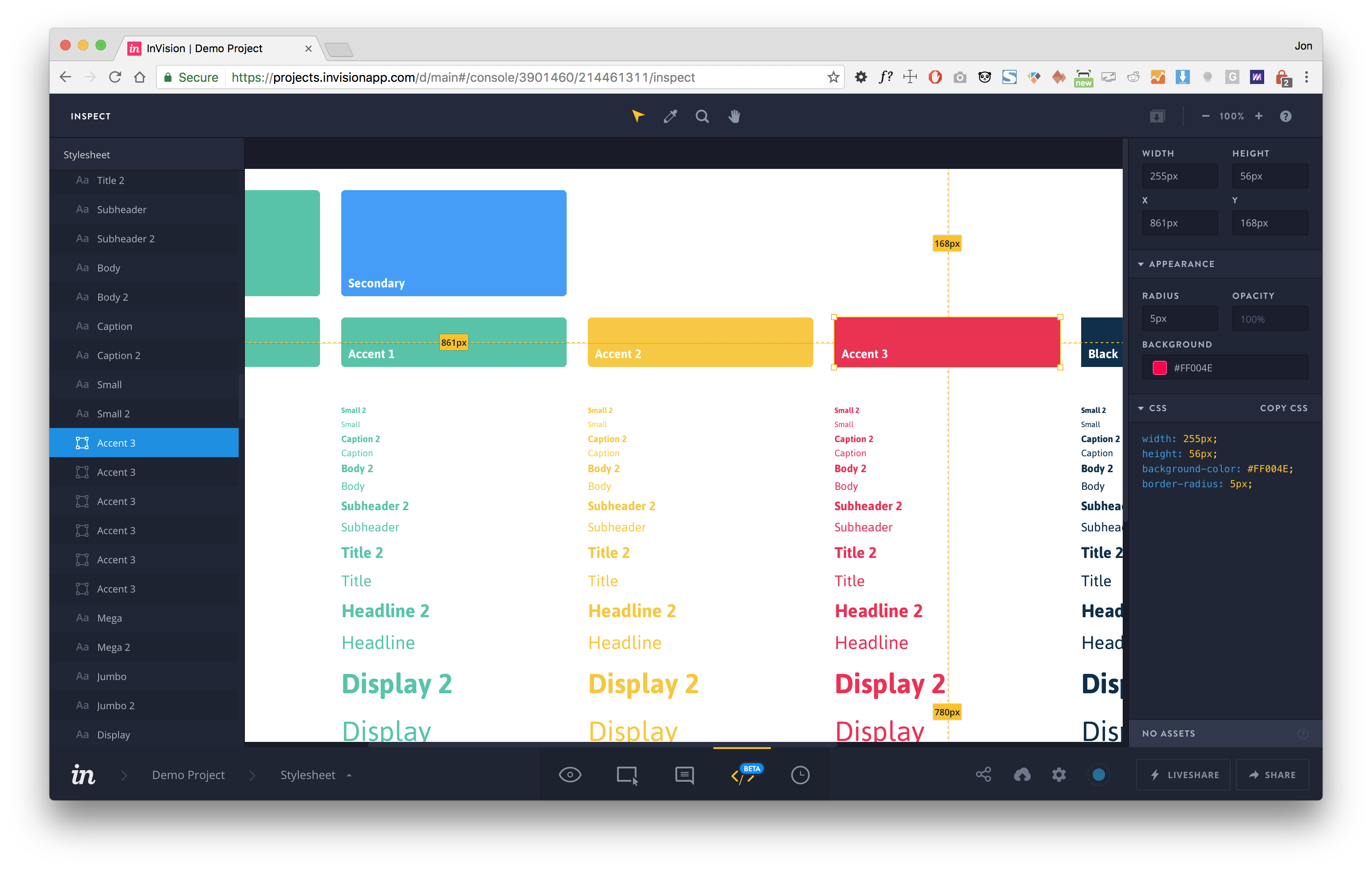Switch to comment mode icon
Image resolution: width=1372 pixels, height=871 pixels.
684,775
